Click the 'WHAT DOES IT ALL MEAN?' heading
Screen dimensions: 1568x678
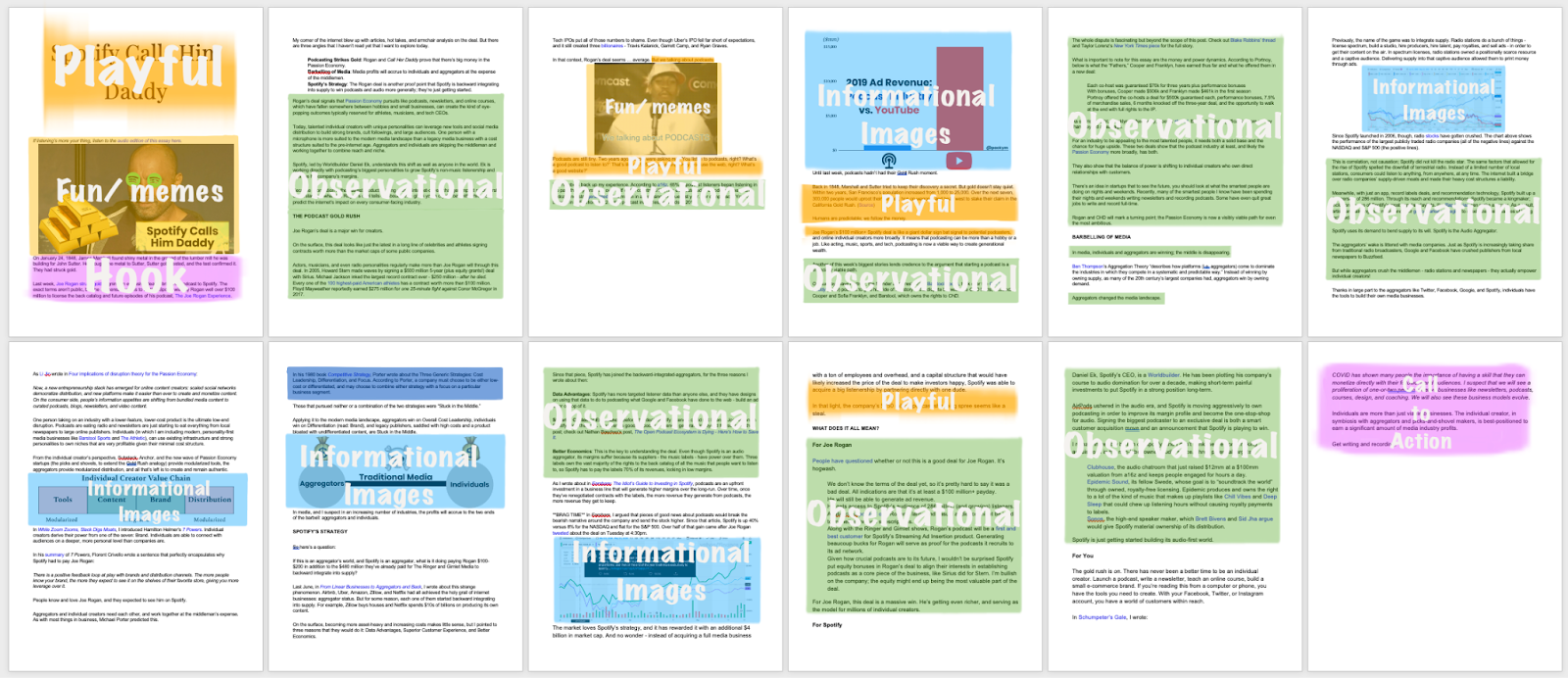846,428
